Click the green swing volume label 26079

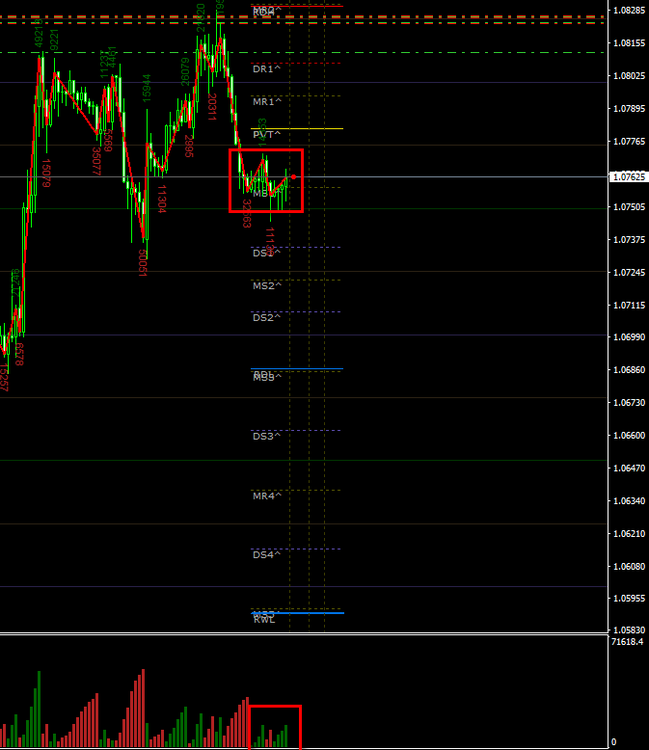(185, 72)
